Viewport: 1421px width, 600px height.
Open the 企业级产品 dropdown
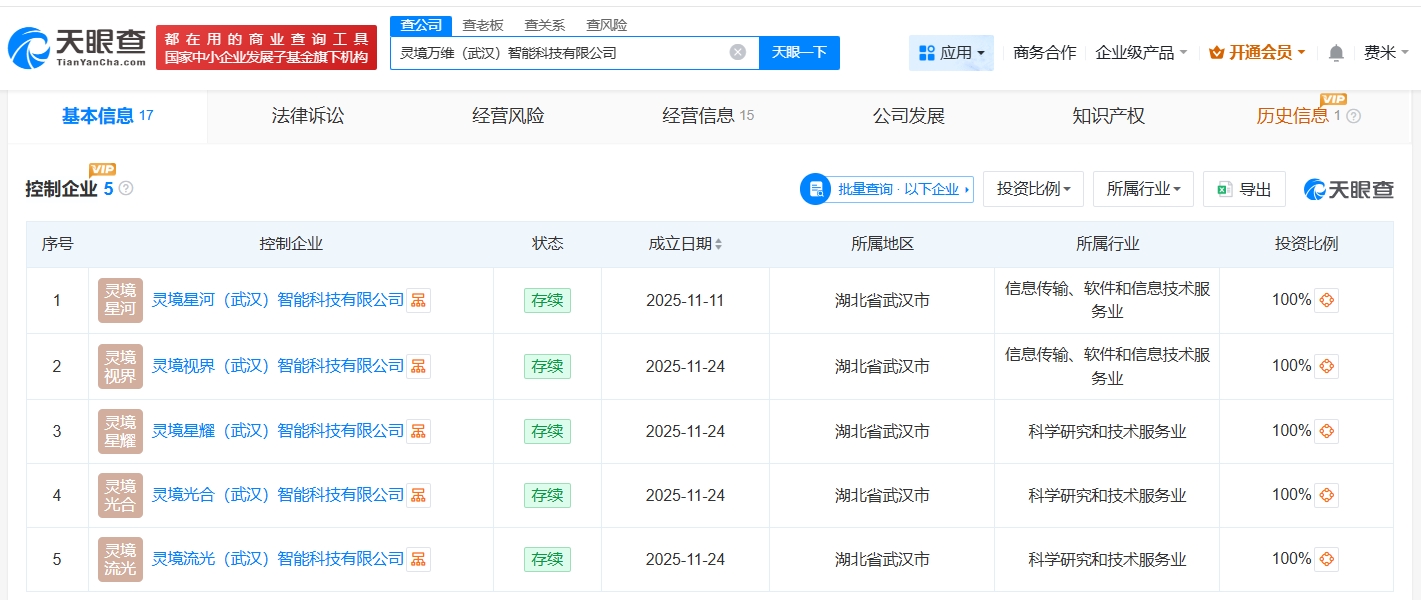click(x=1141, y=53)
